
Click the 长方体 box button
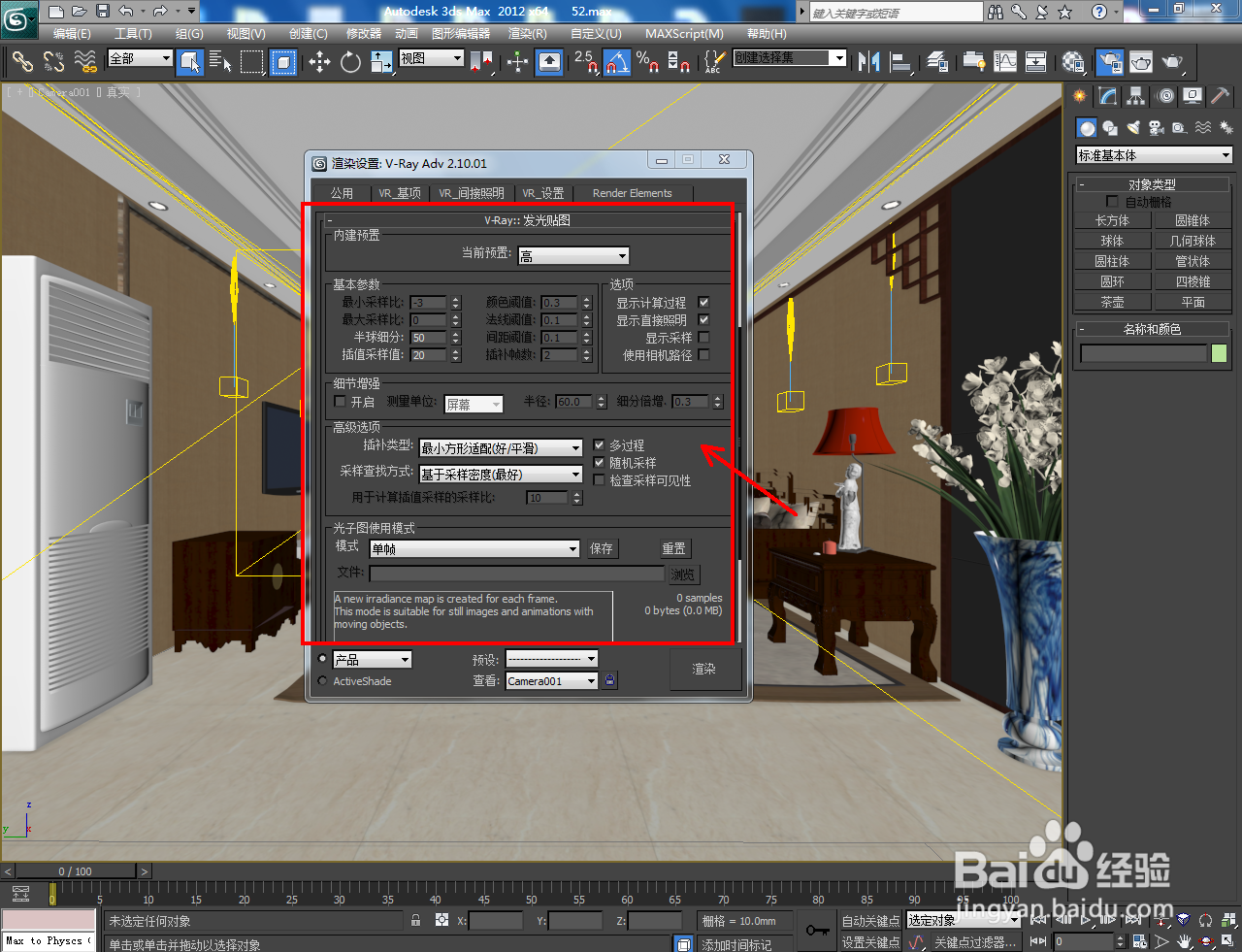(1112, 220)
